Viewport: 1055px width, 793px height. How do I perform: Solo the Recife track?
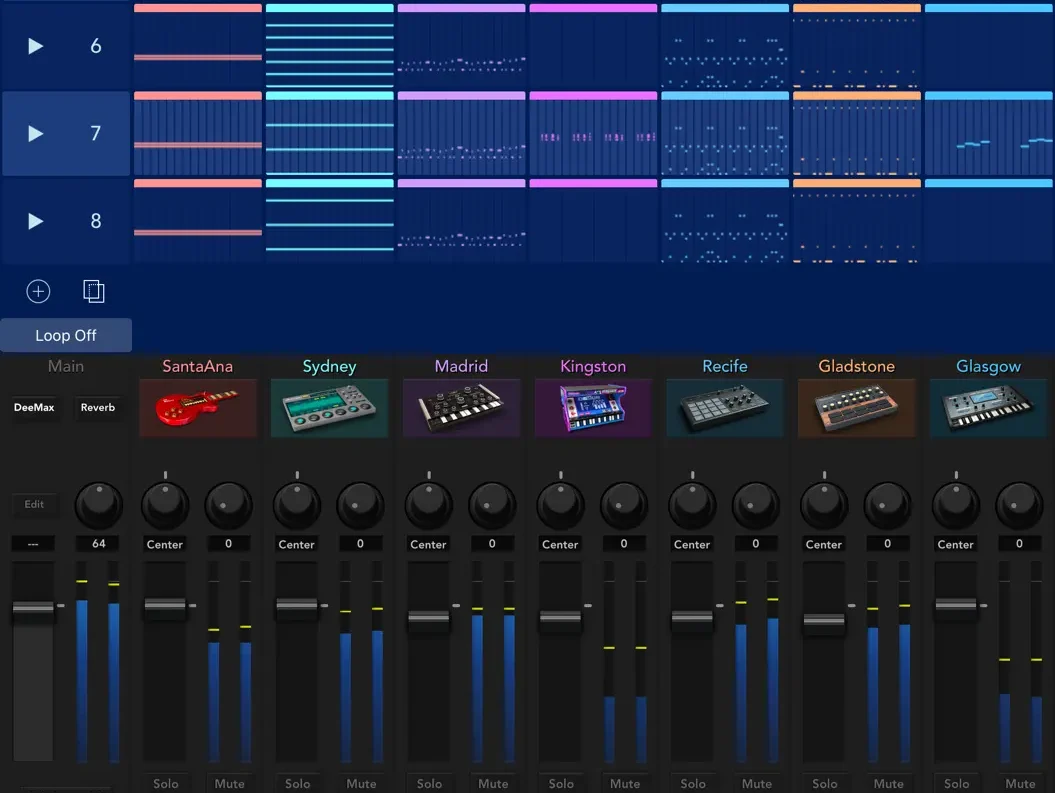pos(693,784)
